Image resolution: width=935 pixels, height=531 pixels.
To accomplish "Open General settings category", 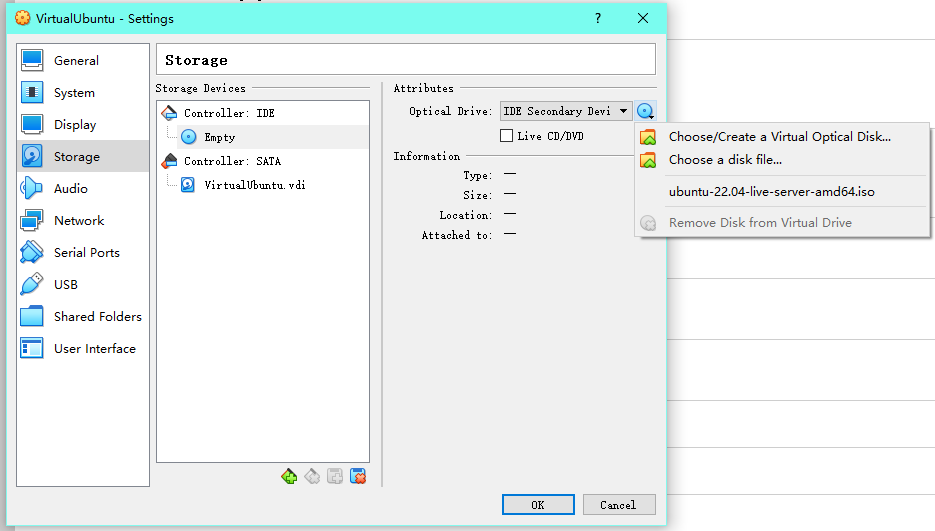I will coord(83,60).
